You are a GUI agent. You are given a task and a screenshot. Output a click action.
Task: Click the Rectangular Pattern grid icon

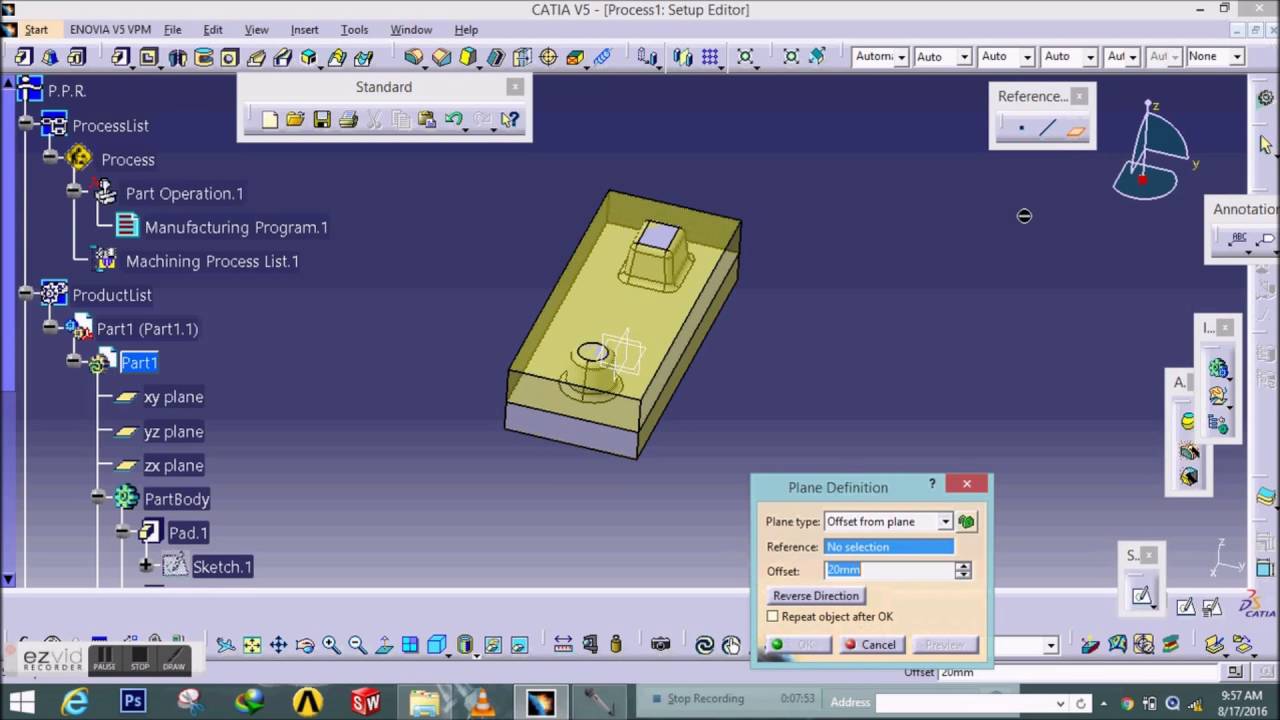[x=710, y=57]
